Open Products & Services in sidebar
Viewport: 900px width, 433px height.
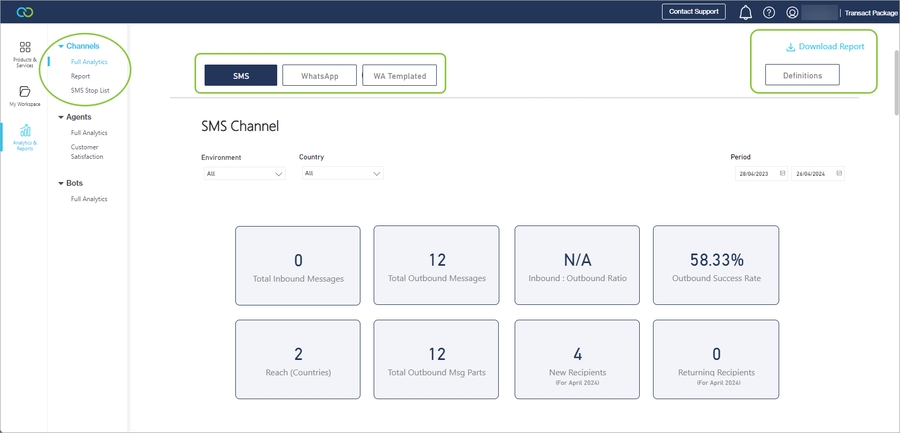[25, 53]
